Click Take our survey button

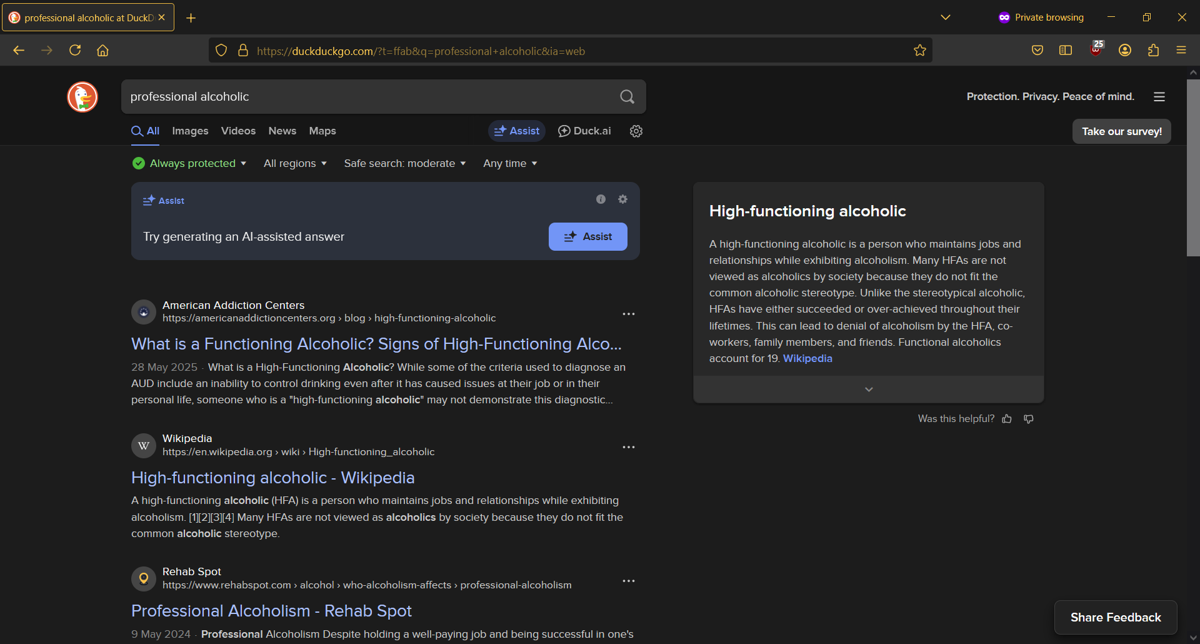(1122, 131)
